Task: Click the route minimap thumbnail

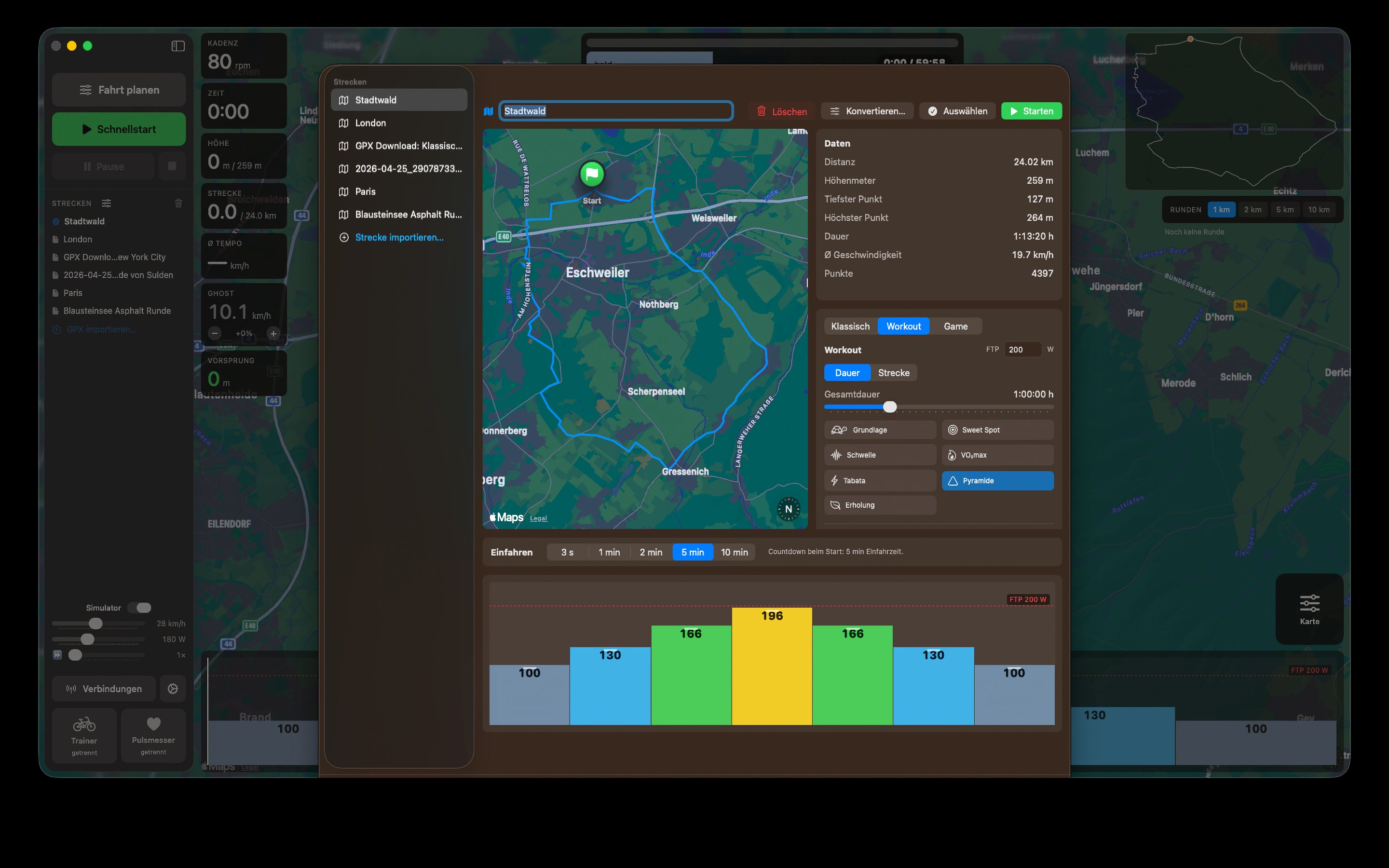Action: [1234, 111]
